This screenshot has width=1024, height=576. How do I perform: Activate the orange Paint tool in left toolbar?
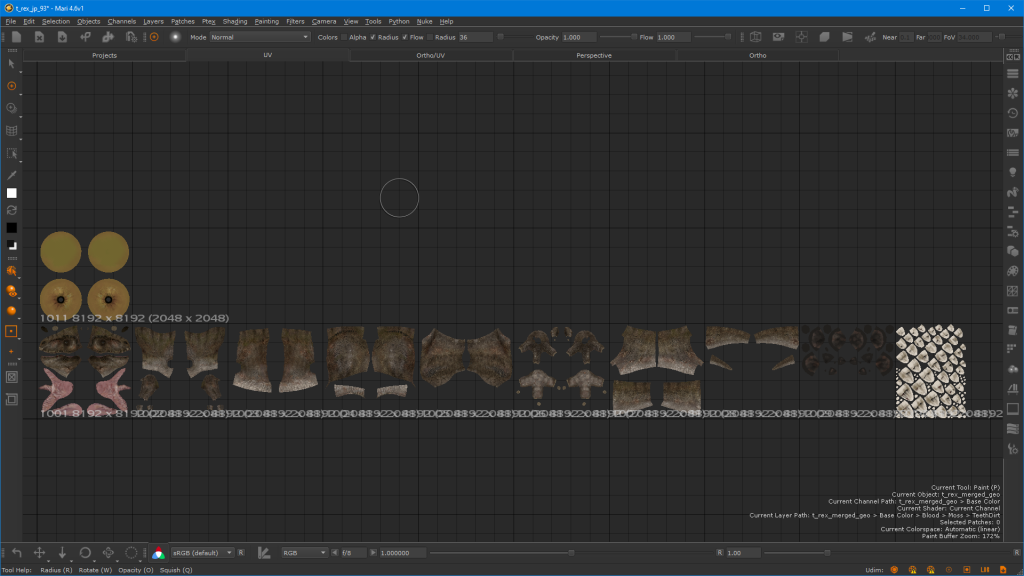(12, 86)
